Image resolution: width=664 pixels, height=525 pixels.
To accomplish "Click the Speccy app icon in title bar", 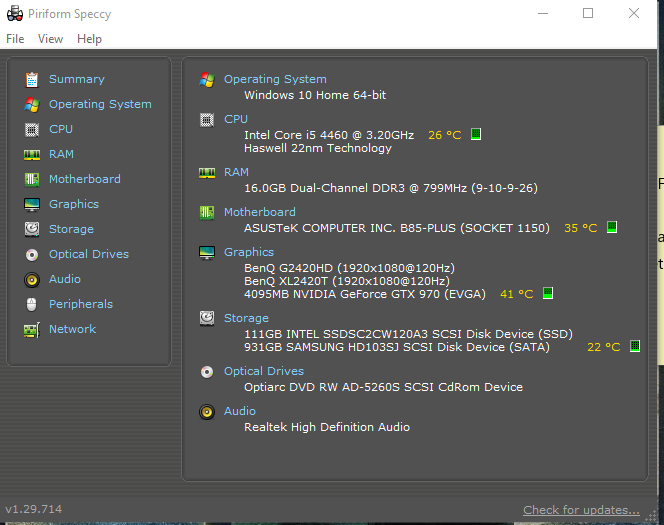I will coord(15,14).
